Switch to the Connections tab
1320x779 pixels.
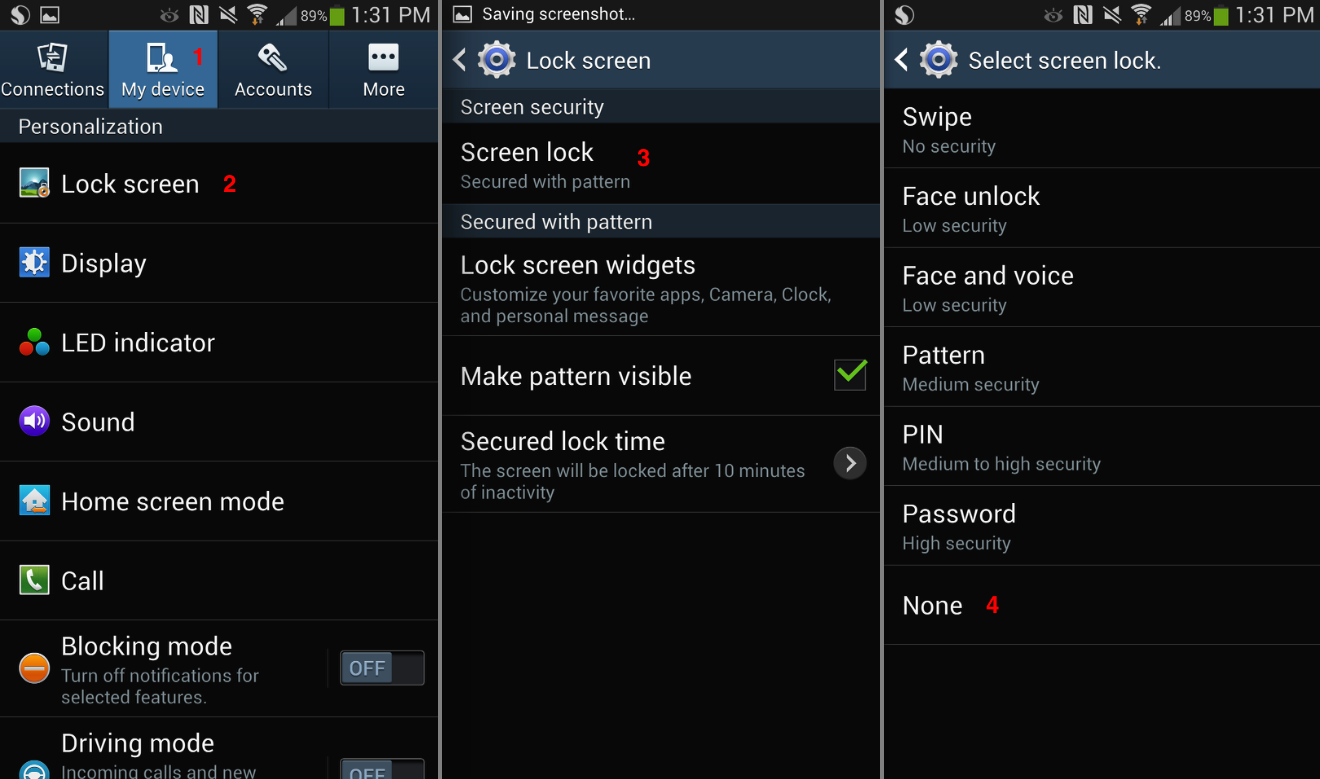click(53, 69)
